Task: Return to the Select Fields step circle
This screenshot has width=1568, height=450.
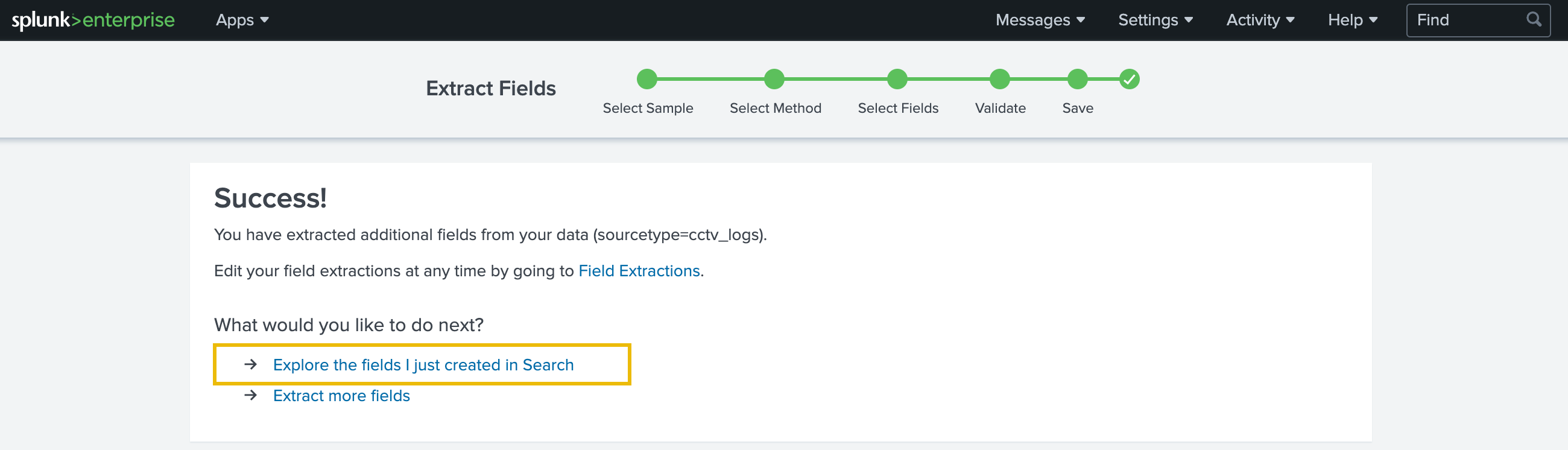Action: [x=897, y=79]
